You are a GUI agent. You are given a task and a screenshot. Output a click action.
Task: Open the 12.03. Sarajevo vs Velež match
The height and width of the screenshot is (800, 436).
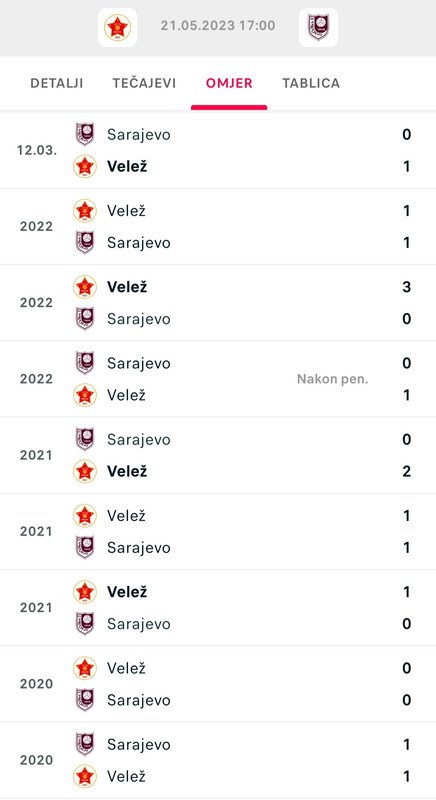[x=218, y=151]
